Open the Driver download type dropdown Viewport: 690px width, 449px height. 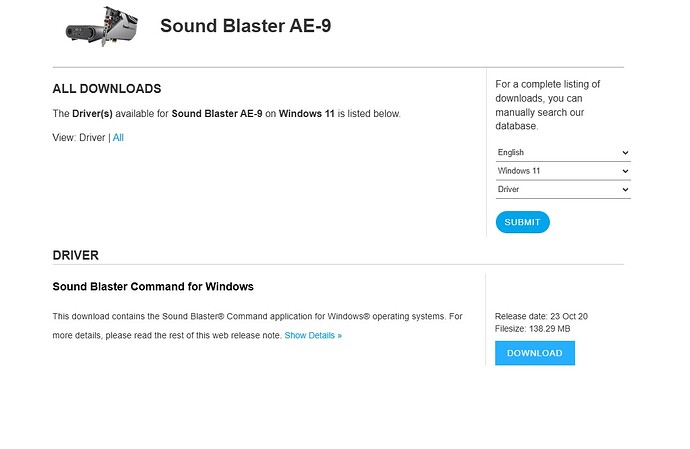click(563, 189)
